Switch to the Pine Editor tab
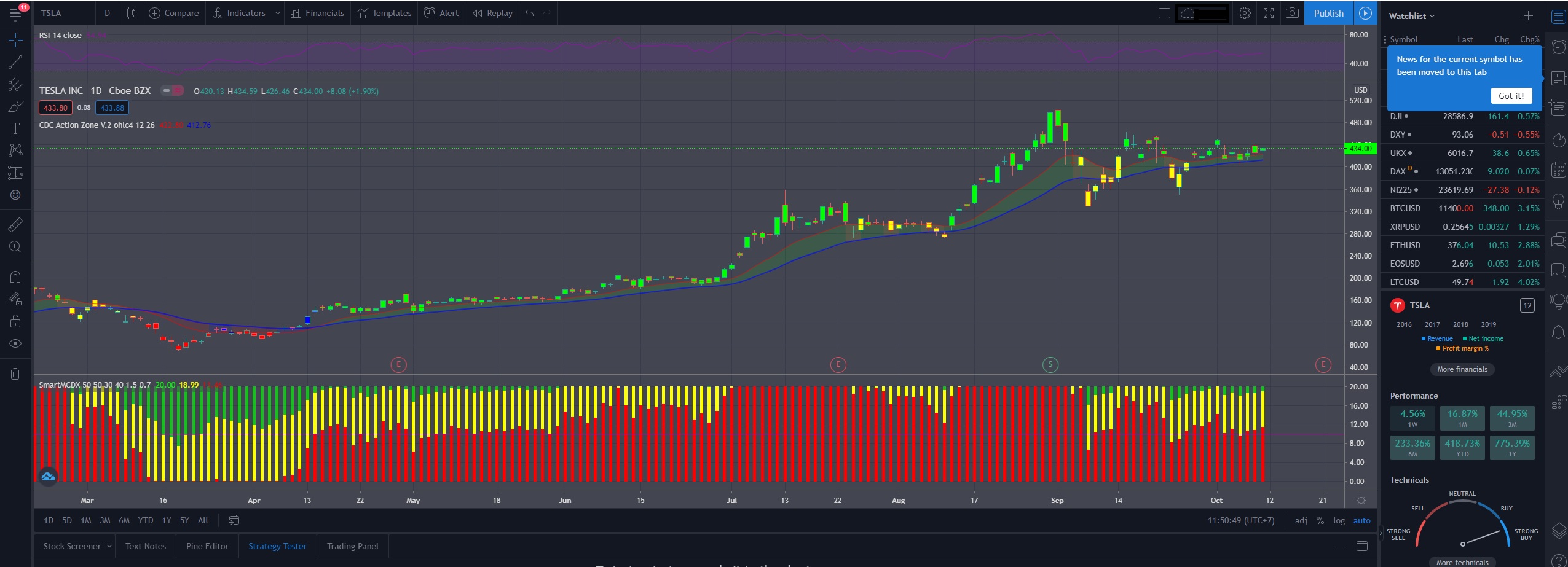The height and width of the screenshot is (567, 1568). (x=207, y=546)
